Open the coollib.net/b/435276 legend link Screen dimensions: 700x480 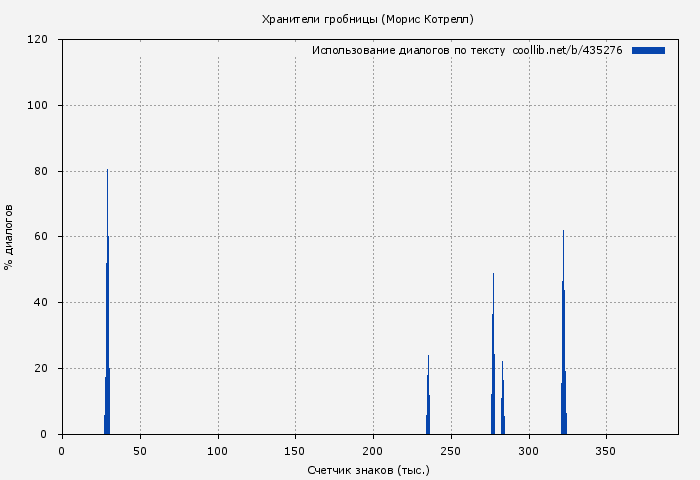(567, 50)
